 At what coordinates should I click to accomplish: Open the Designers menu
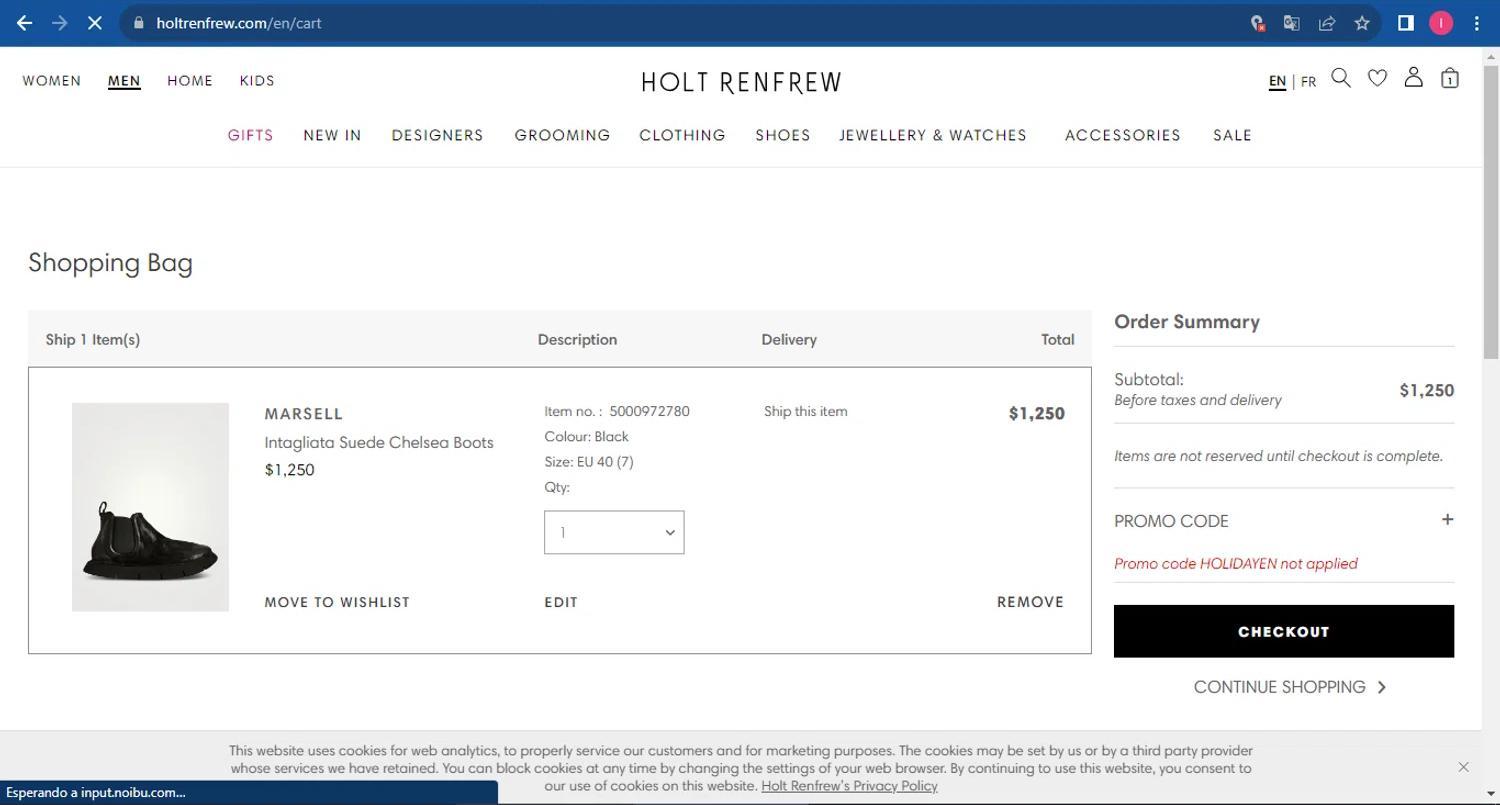pyautogui.click(x=437, y=135)
